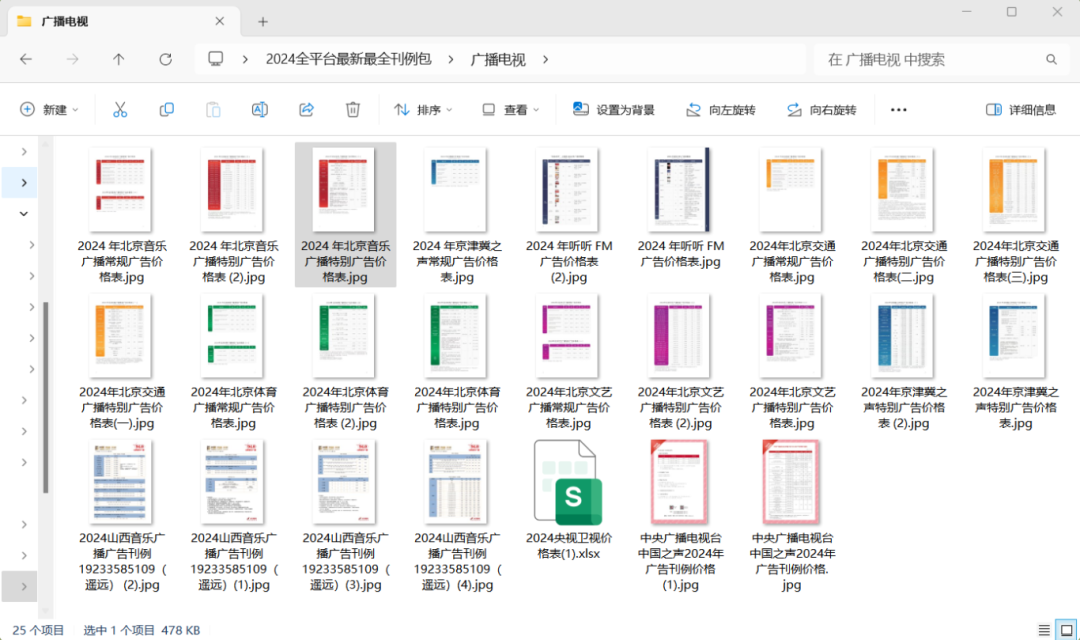The width and height of the screenshot is (1080, 640).
Task: Close the 广播电视 tab
Action: [220, 21]
